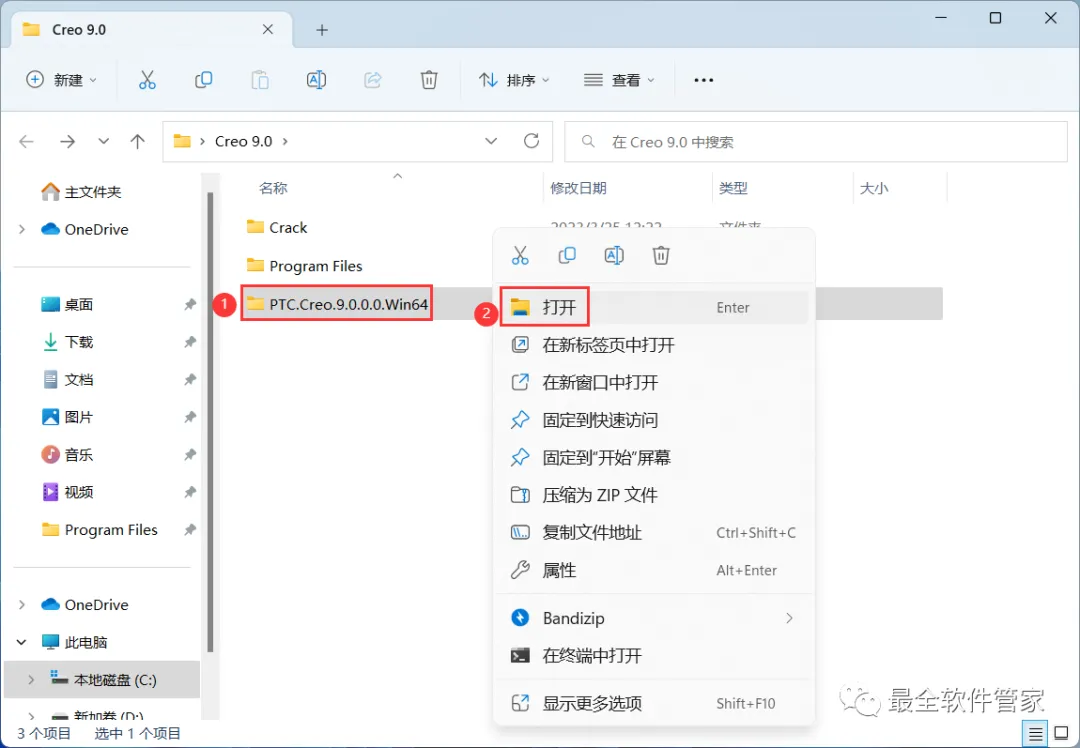Click the Copy icon in the context menu
This screenshot has height=748, width=1080.
[x=567, y=256]
